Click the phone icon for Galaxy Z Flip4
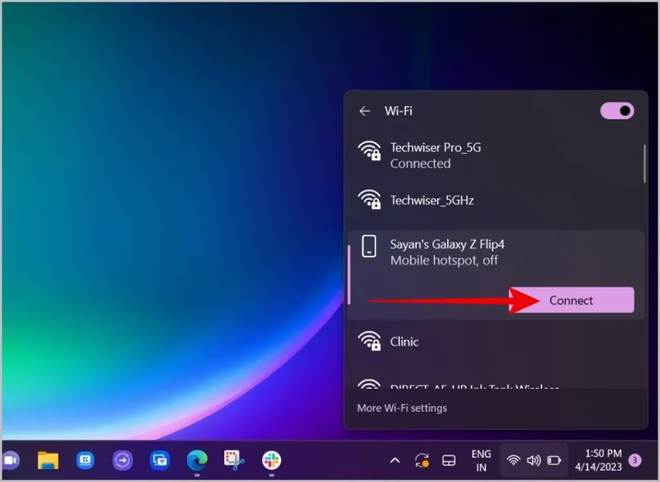The width and height of the screenshot is (660, 482). pyautogui.click(x=369, y=246)
